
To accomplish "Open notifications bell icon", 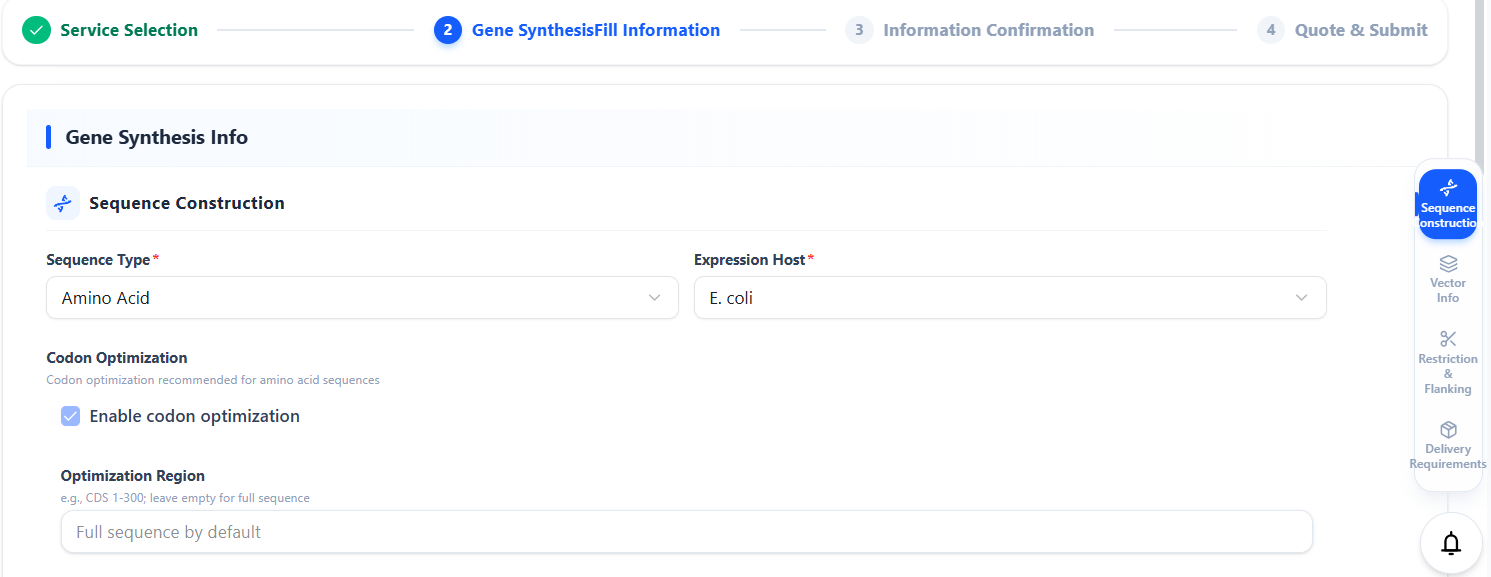I will click(1451, 543).
